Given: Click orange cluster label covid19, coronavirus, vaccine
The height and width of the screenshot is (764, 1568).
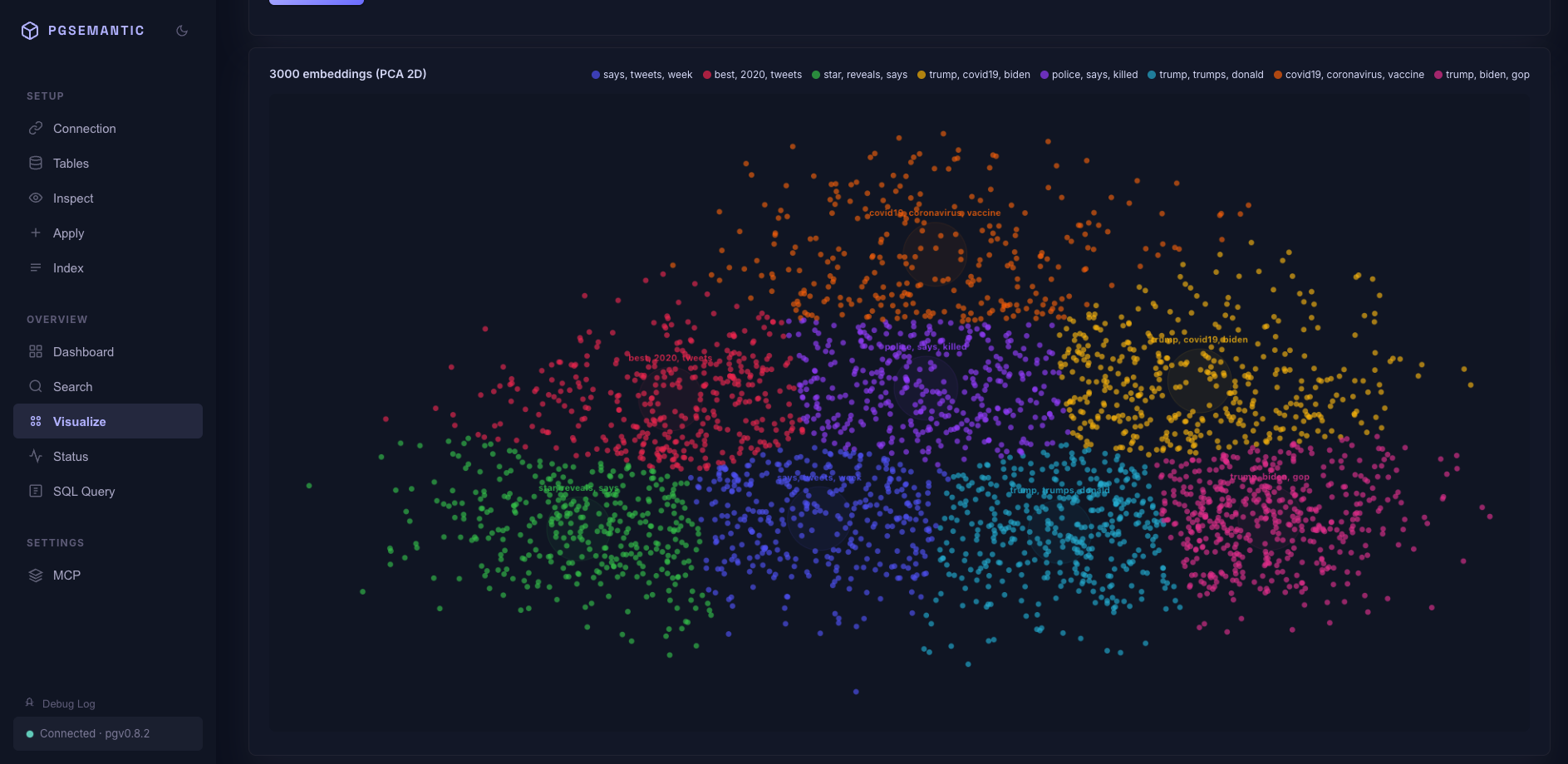Looking at the screenshot, I should (935, 213).
